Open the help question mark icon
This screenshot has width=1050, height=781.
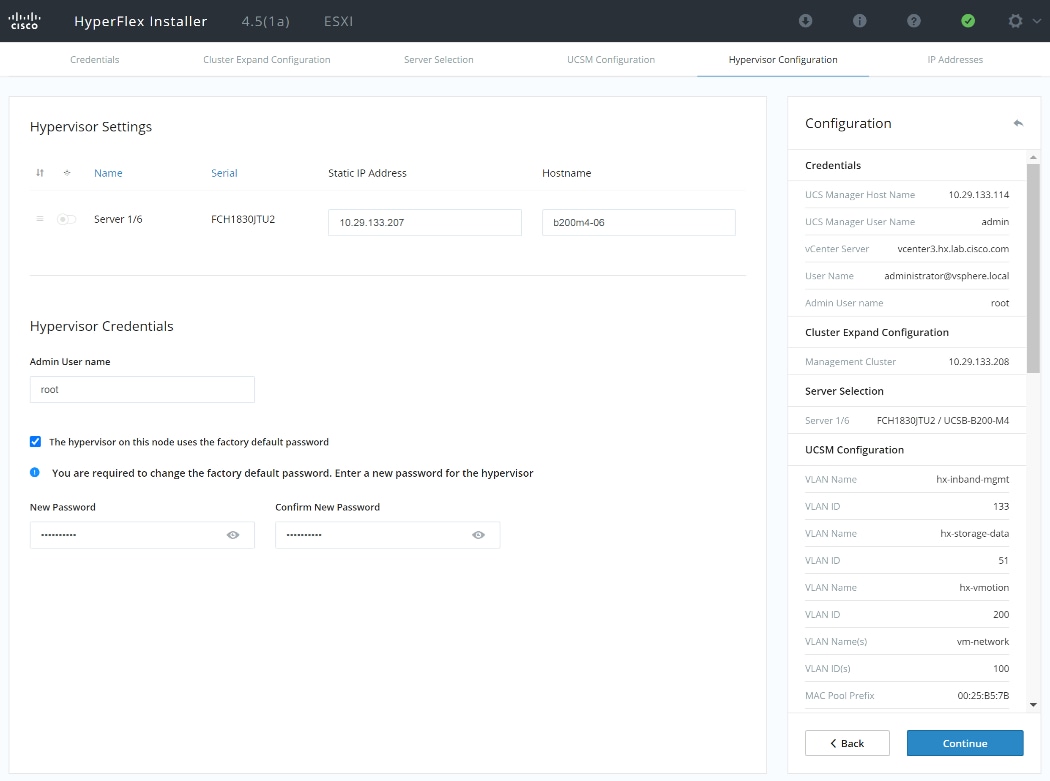[913, 21]
